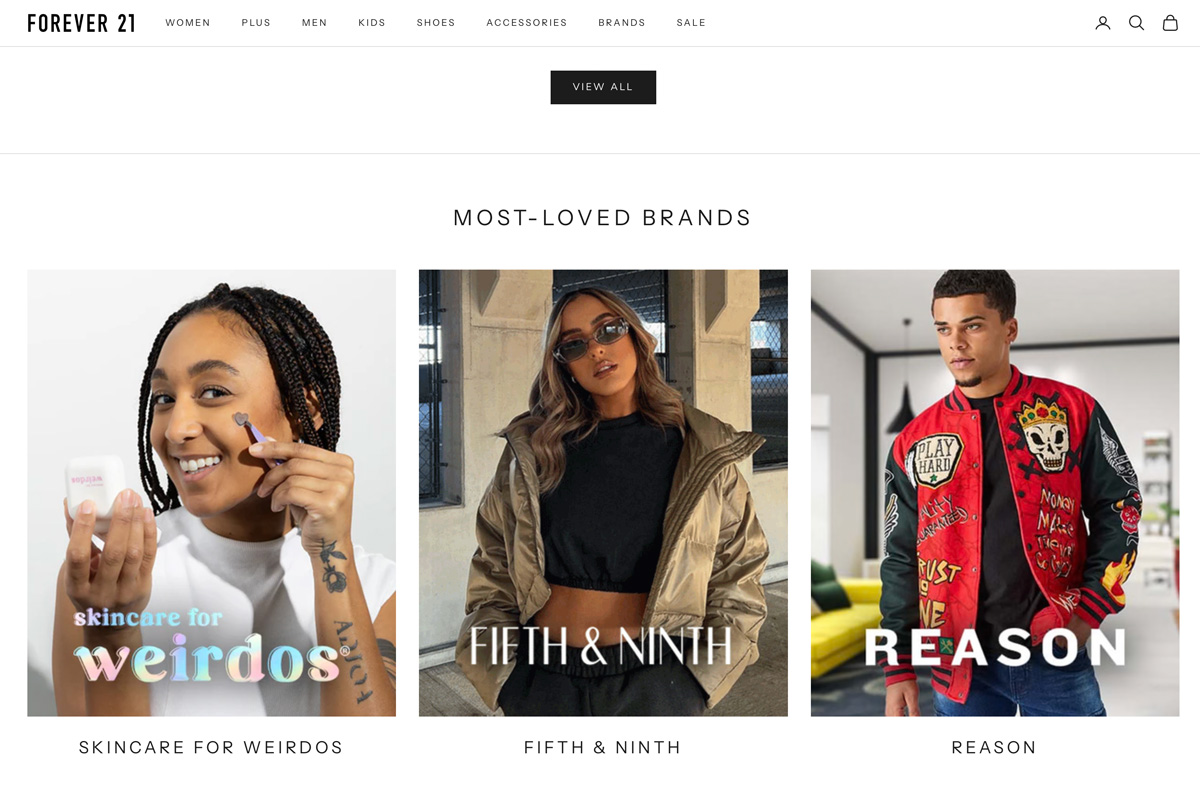Open the shopping bag icon
Viewport: 1200px width, 791px height.
click(1170, 23)
